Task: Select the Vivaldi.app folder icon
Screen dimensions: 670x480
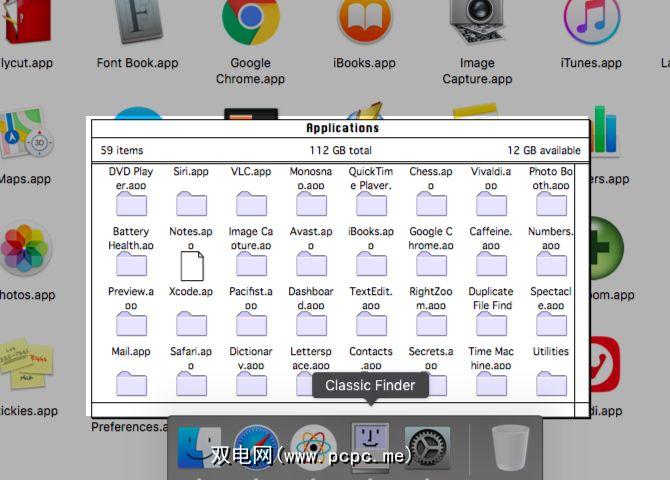Action: pos(491,204)
